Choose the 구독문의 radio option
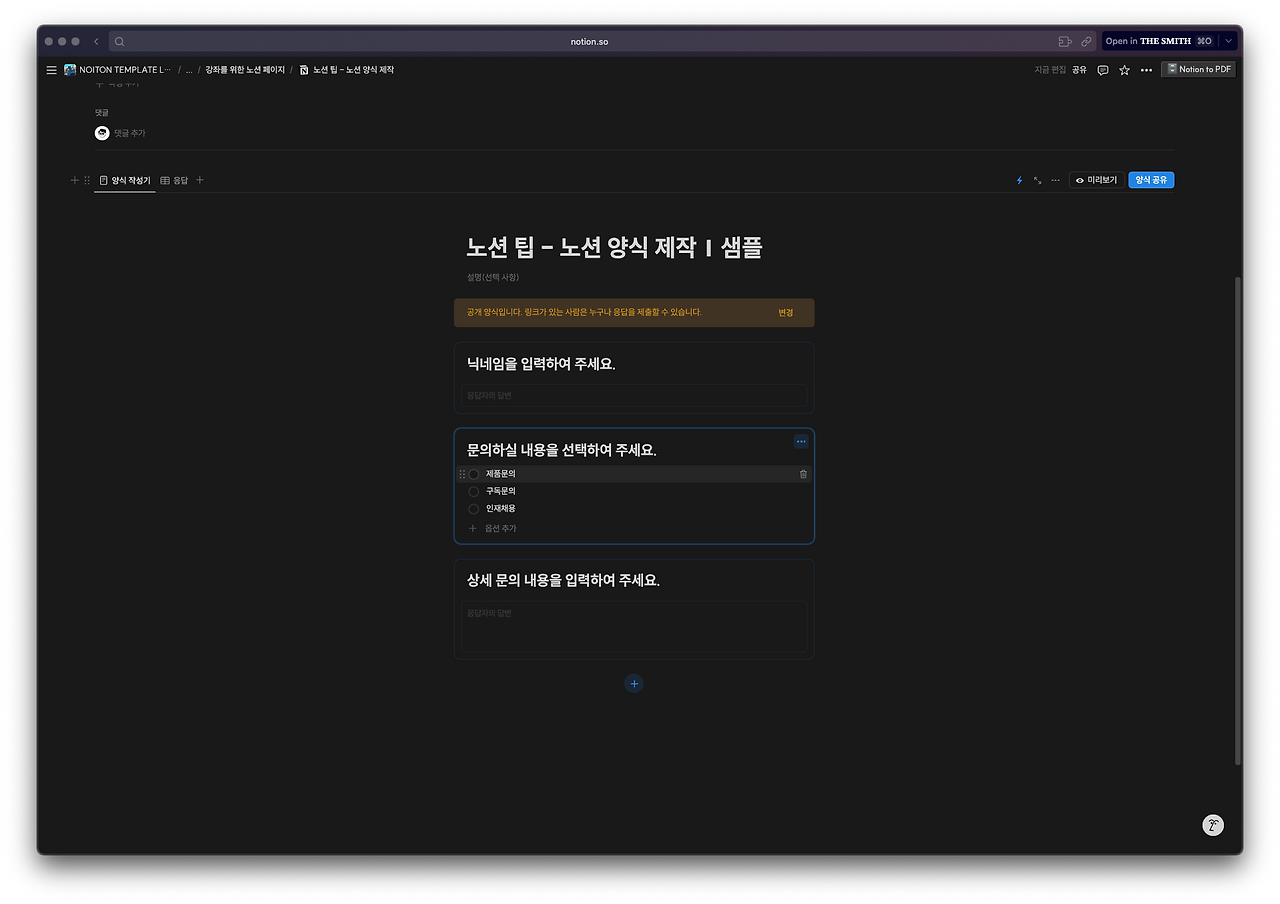This screenshot has width=1280, height=904. coord(473,491)
